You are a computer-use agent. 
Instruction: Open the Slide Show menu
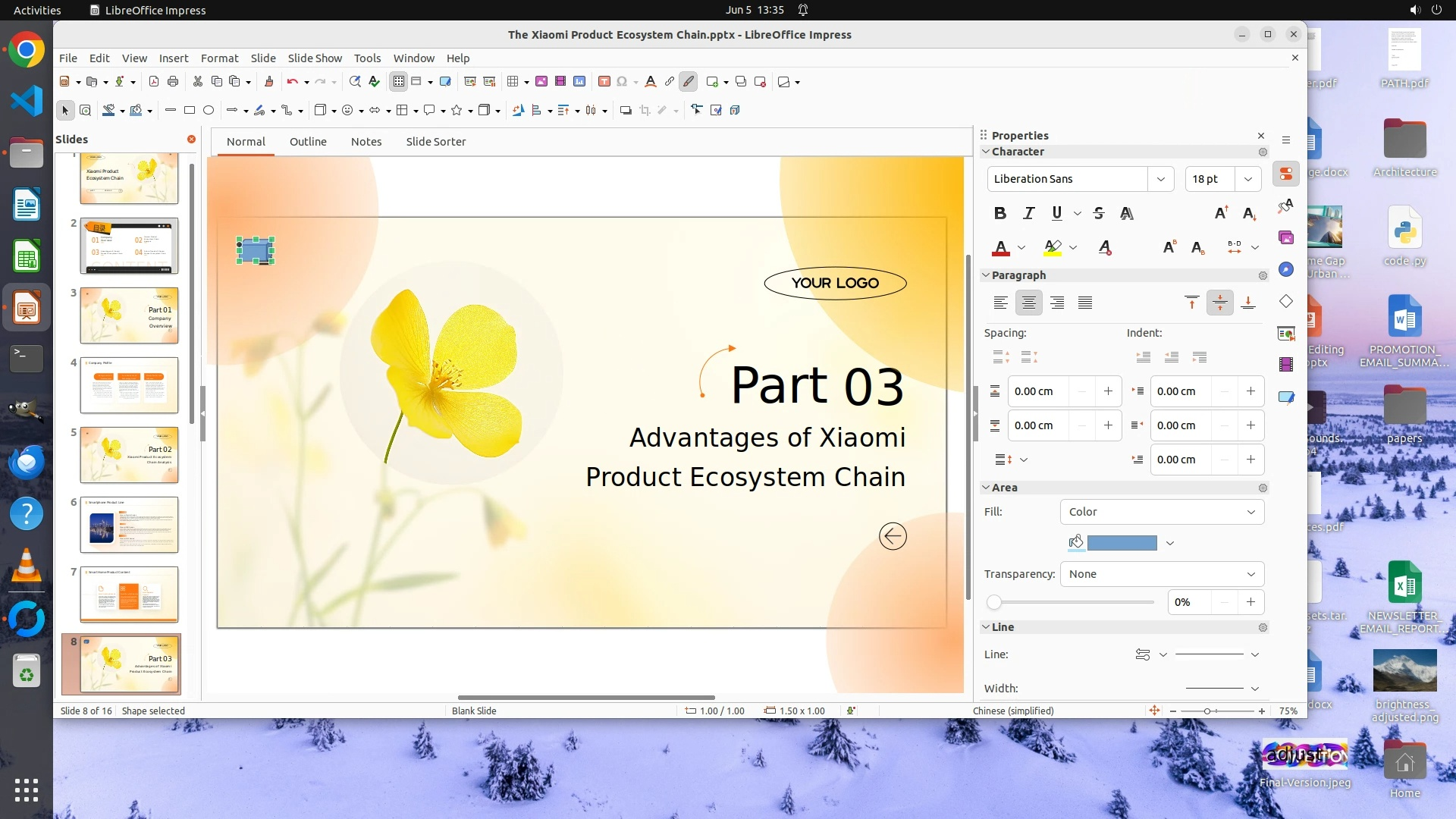point(315,58)
